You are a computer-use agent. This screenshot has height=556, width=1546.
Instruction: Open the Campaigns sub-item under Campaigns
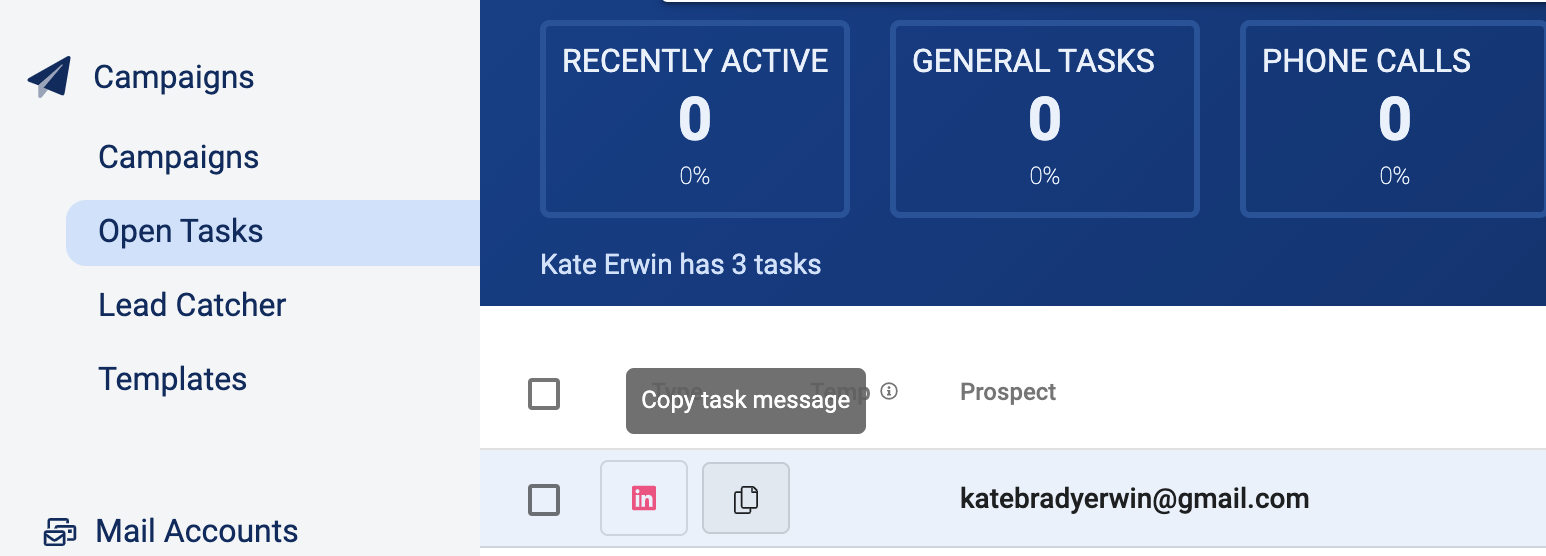pyautogui.click(x=178, y=157)
